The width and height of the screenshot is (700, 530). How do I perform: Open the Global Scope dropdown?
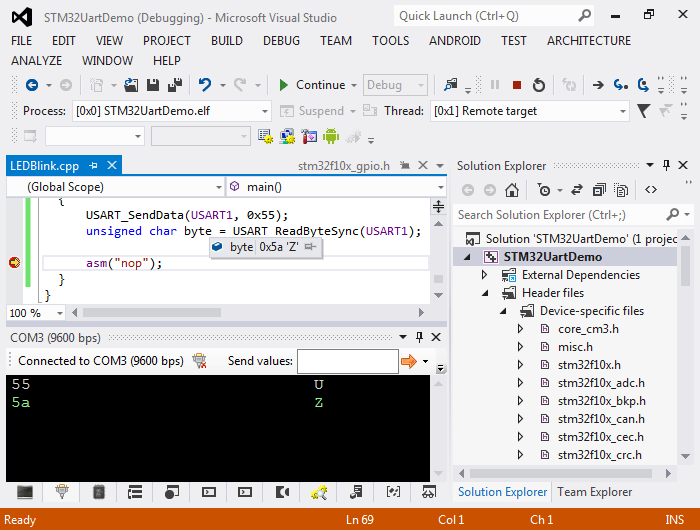tap(116, 187)
